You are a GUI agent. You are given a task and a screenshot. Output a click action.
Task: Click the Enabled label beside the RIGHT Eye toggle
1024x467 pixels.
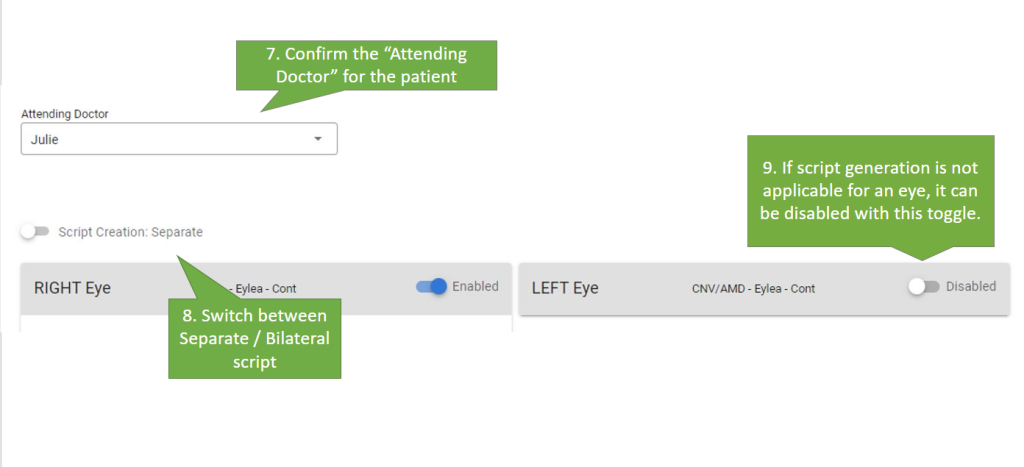click(x=475, y=287)
